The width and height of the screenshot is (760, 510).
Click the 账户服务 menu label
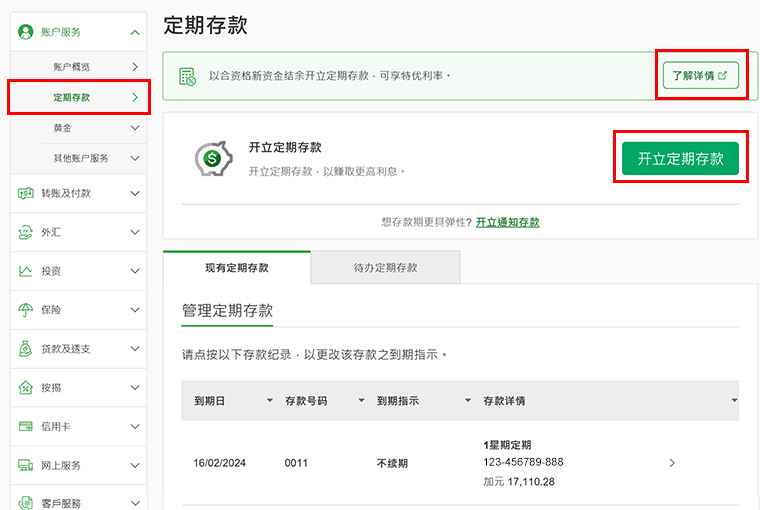pos(61,32)
